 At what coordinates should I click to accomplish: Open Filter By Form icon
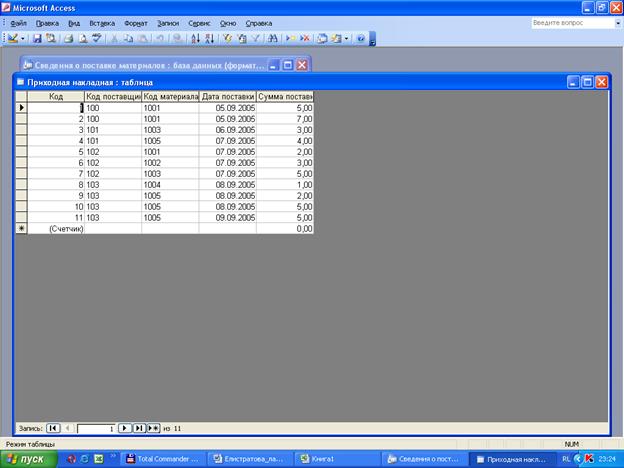click(242, 39)
